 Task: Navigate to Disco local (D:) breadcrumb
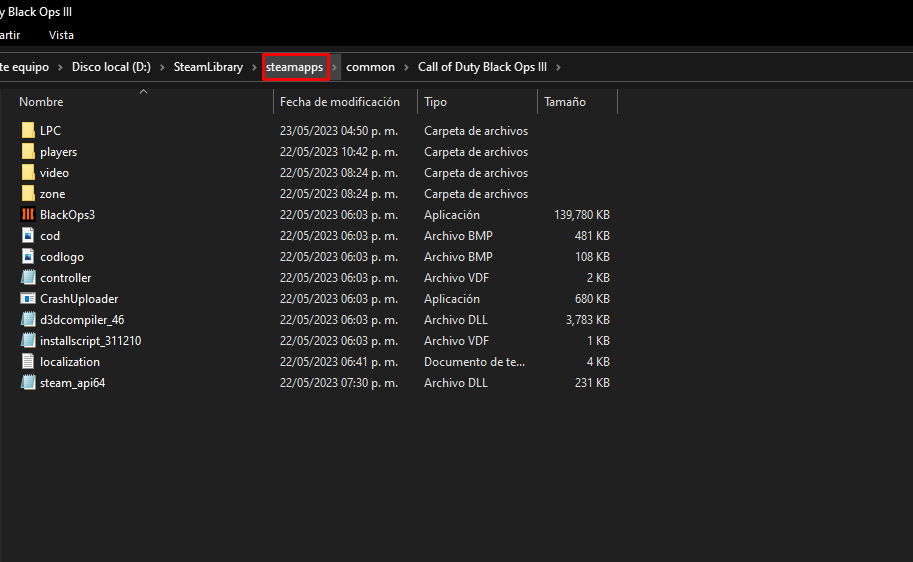pos(111,67)
